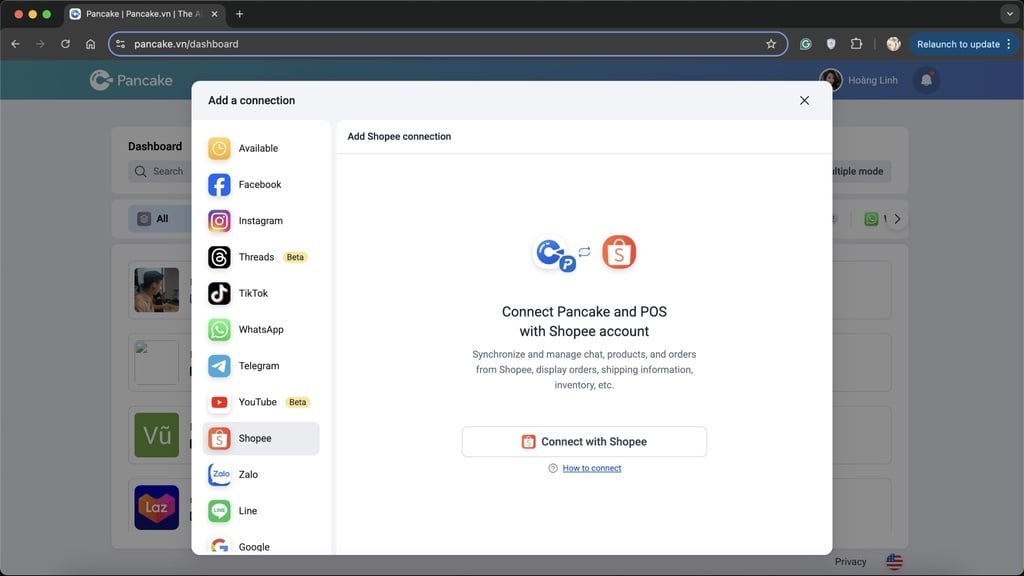Screen dimensions: 1024x576
Task: Click the Privacy link in footer
Action: point(850,562)
